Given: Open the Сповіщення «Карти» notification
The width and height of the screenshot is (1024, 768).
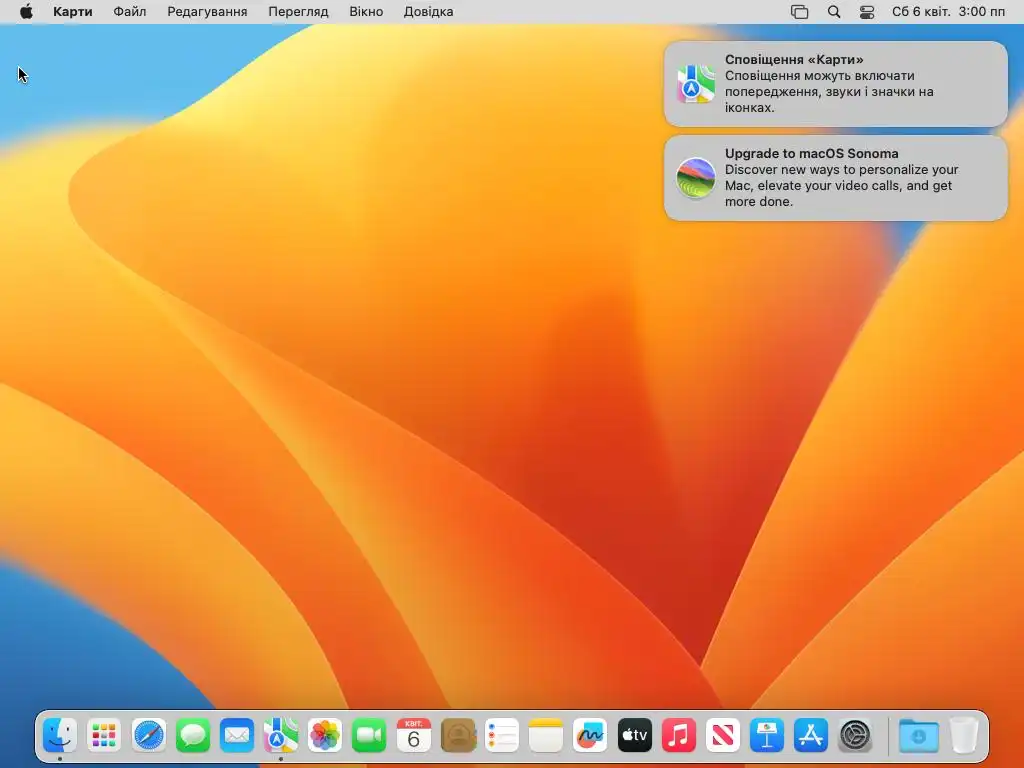Looking at the screenshot, I should click(836, 84).
